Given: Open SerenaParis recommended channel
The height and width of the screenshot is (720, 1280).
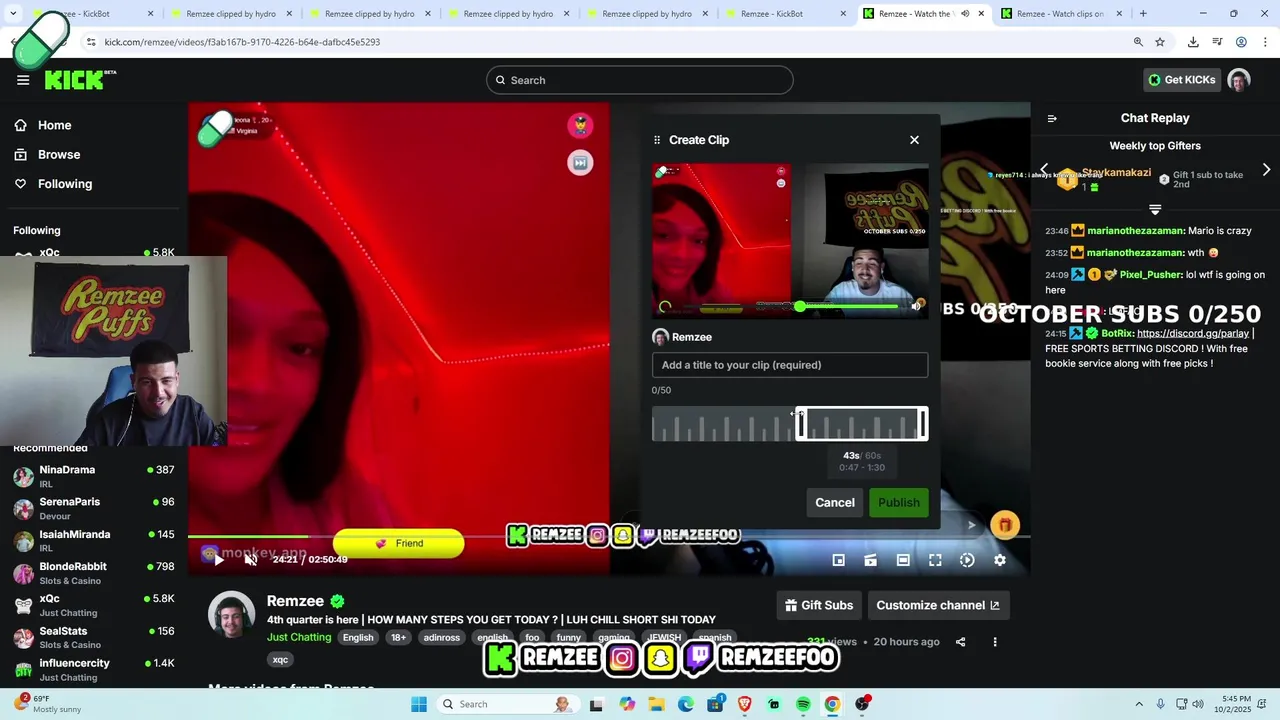Looking at the screenshot, I should (93, 508).
